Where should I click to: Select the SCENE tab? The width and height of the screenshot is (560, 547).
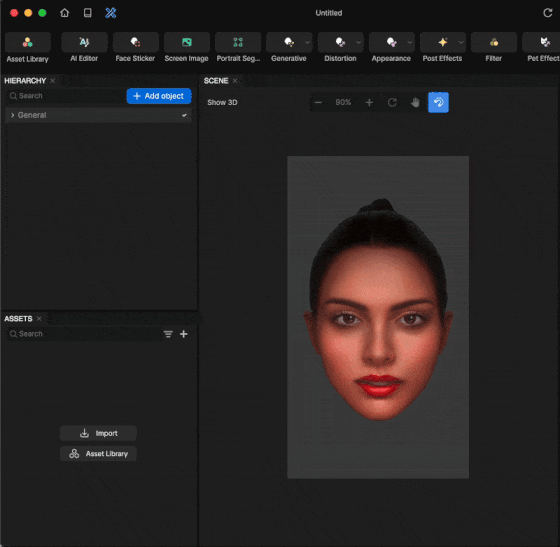click(216, 81)
